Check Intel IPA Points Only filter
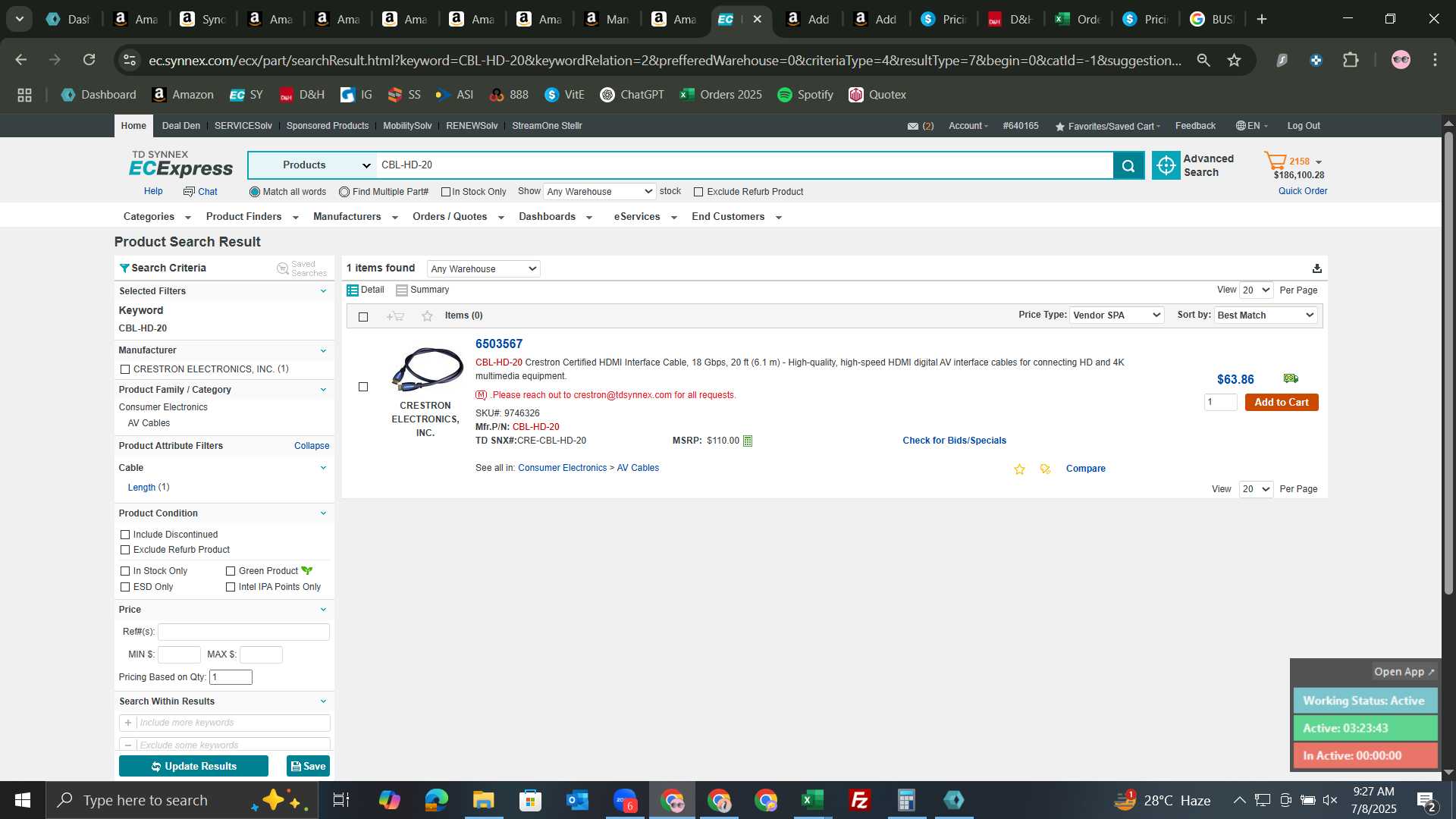This screenshot has width=1456, height=819. [x=231, y=587]
